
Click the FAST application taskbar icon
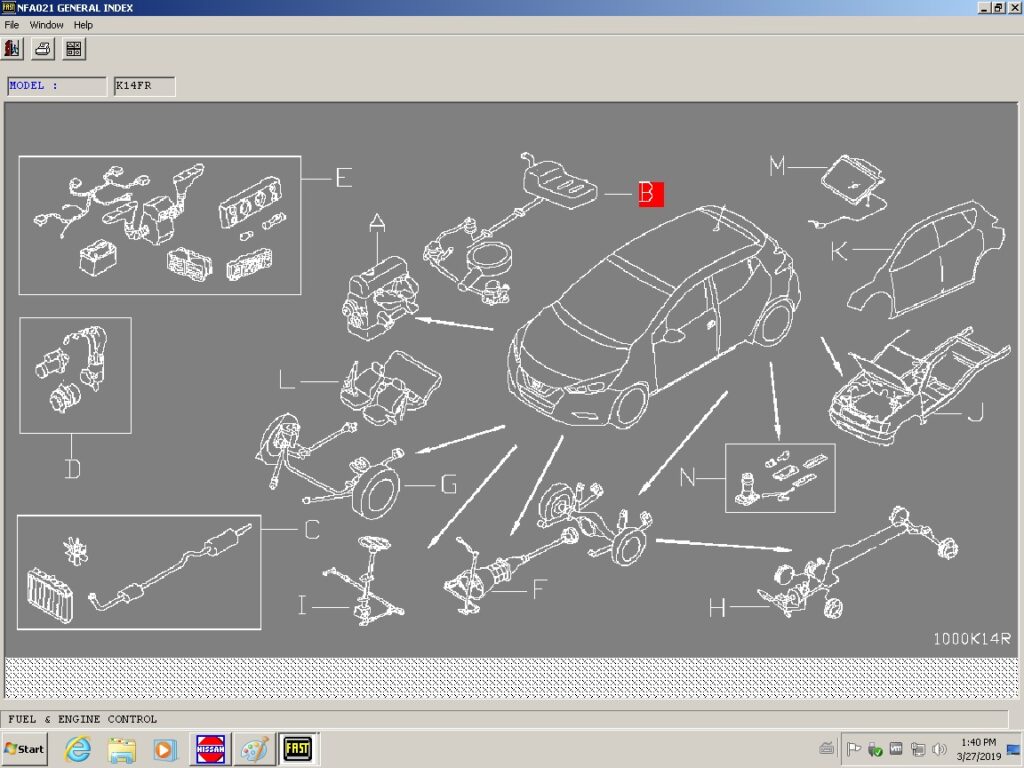pyautogui.click(x=297, y=748)
